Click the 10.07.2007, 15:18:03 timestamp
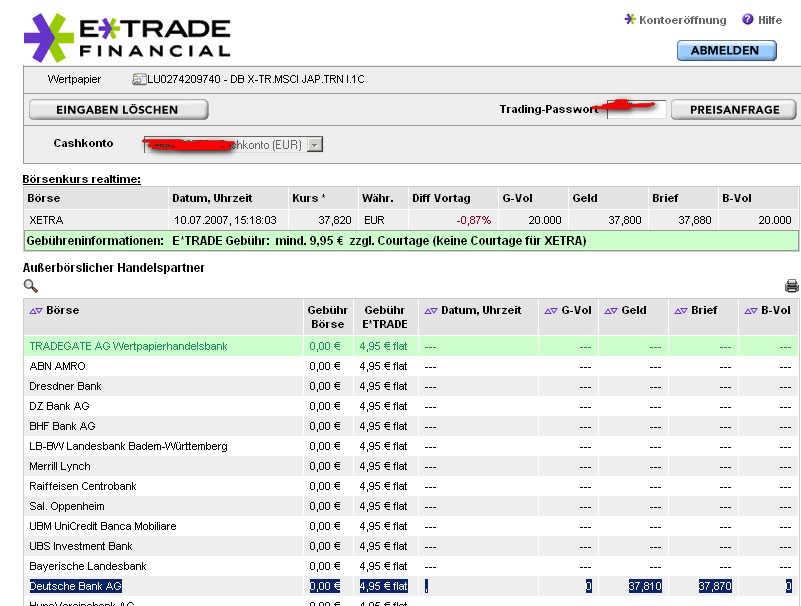 (225, 220)
